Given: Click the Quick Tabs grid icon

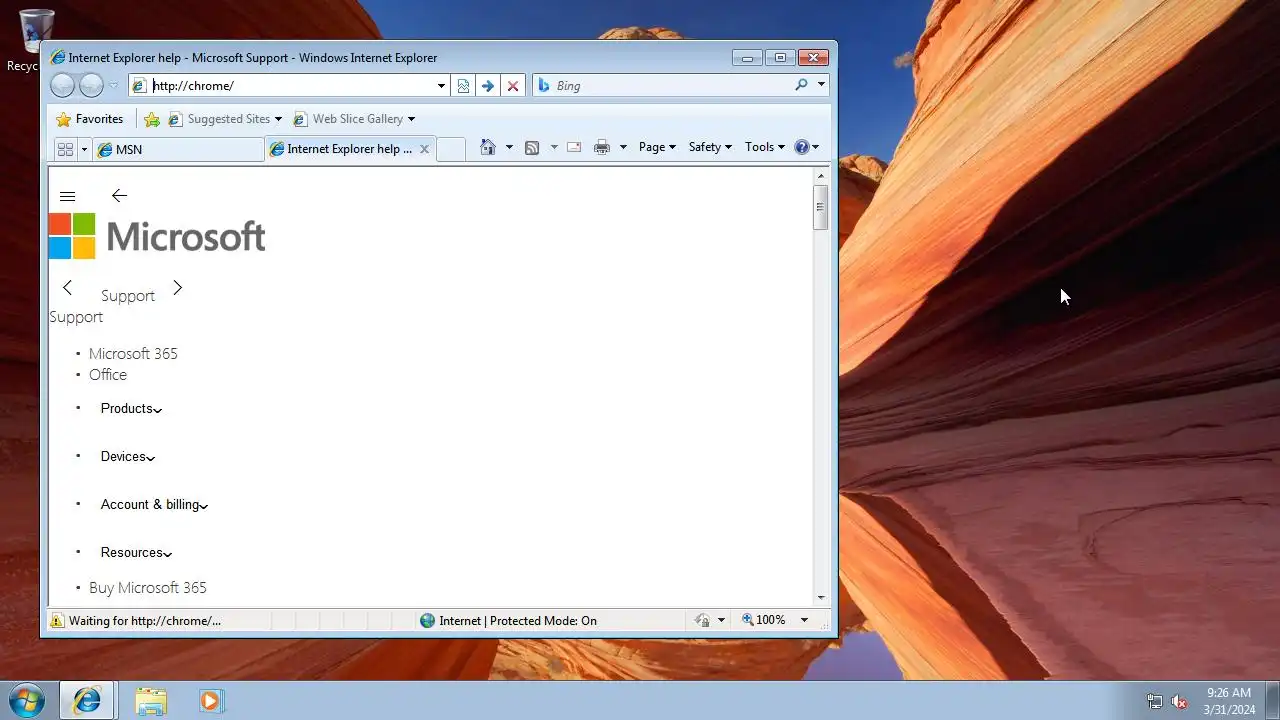Looking at the screenshot, I should pos(65,149).
